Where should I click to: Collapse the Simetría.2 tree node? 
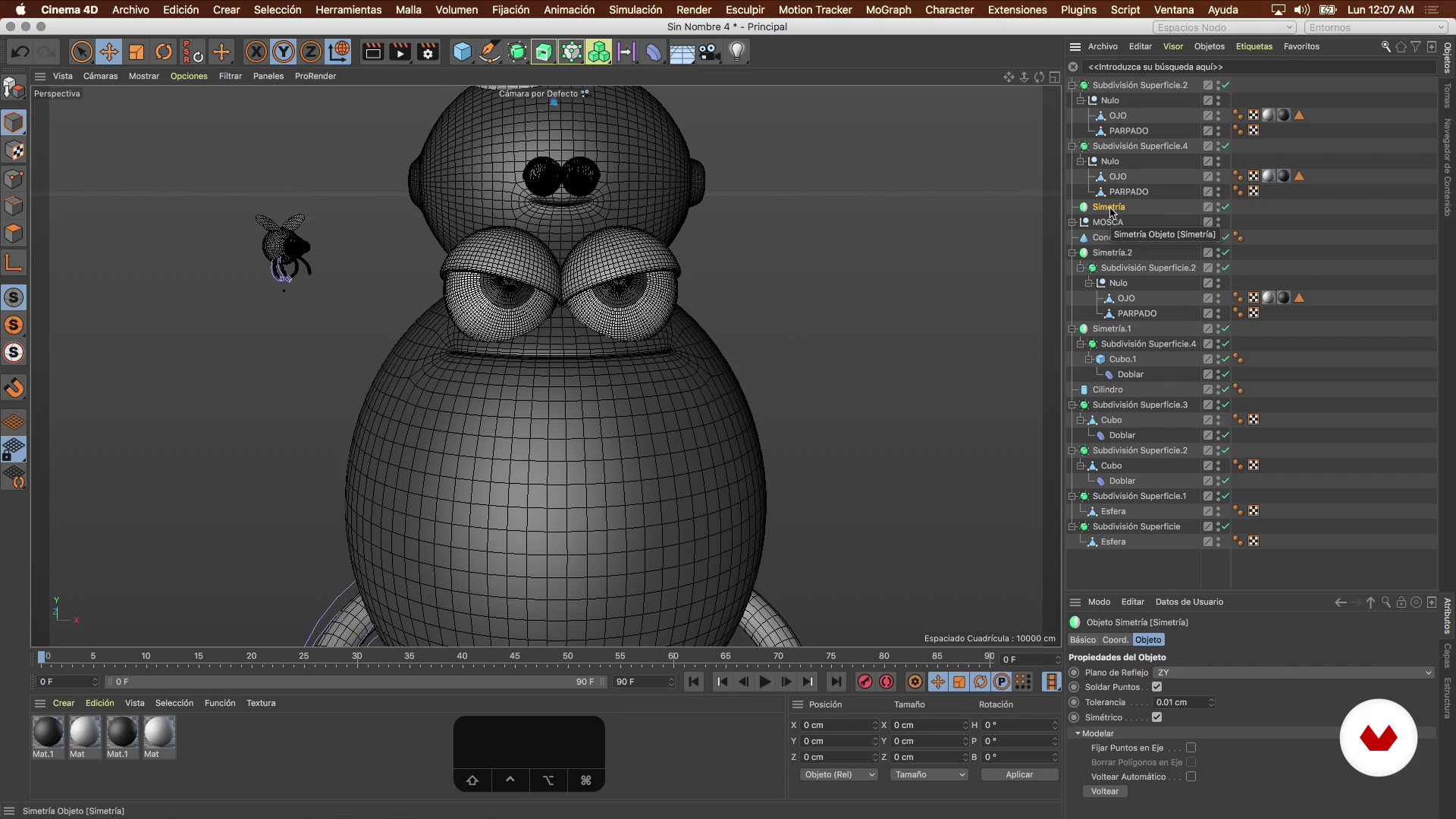pyautogui.click(x=1072, y=253)
